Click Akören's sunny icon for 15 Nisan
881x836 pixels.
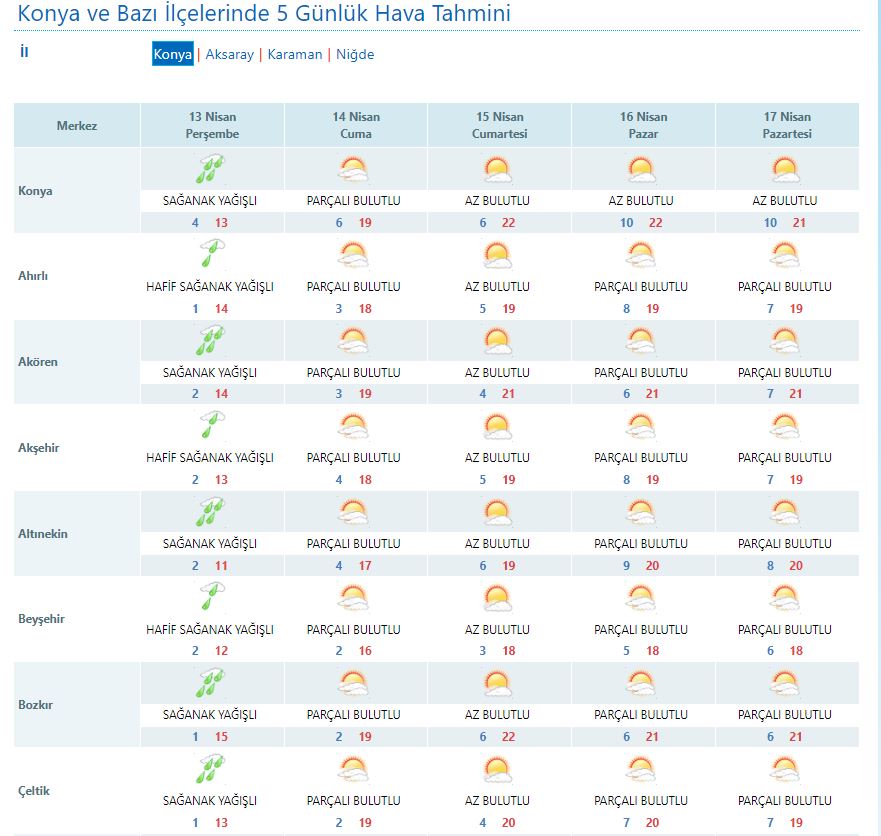point(498,341)
